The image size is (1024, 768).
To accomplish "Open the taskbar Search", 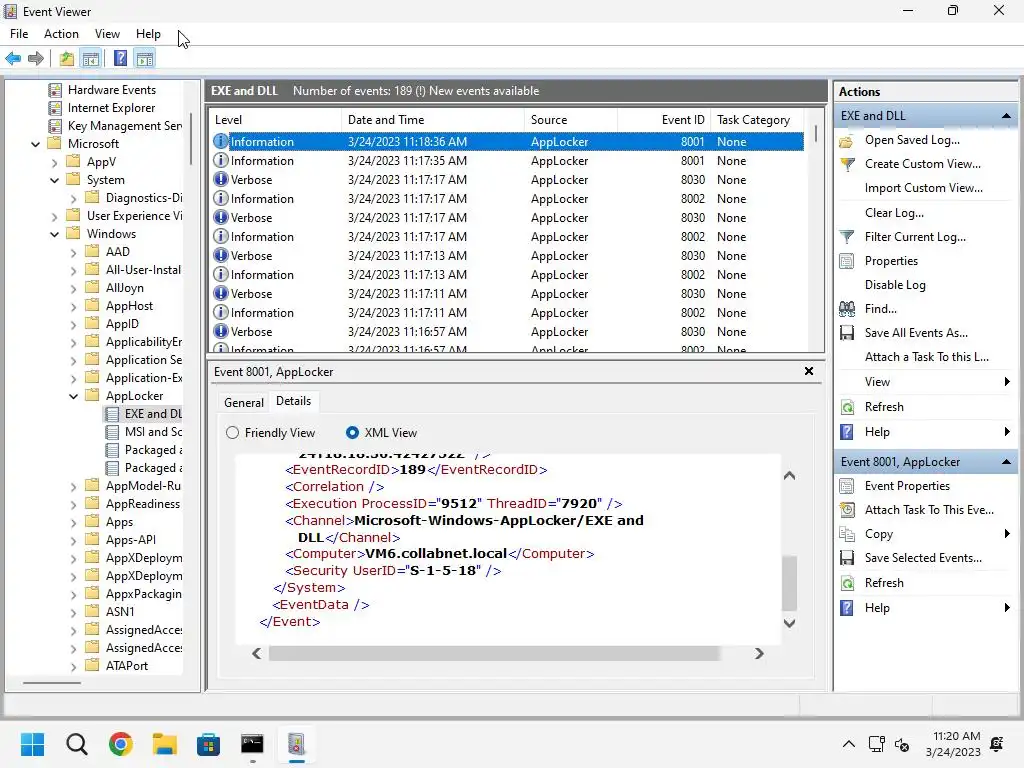I will [76, 744].
